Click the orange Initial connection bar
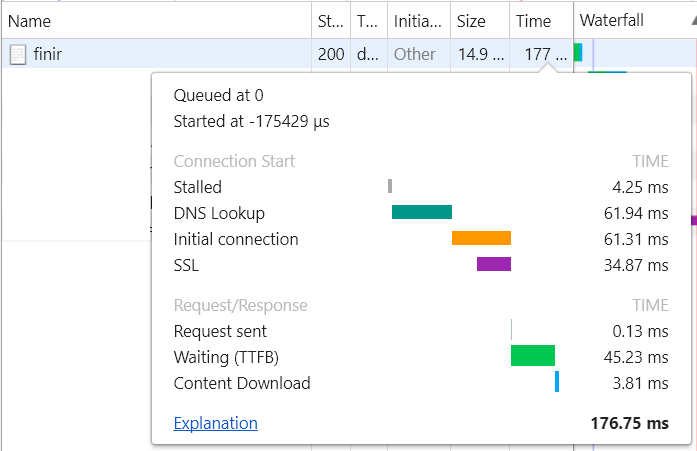The height and width of the screenshot is (451, 697). [481, 238]
